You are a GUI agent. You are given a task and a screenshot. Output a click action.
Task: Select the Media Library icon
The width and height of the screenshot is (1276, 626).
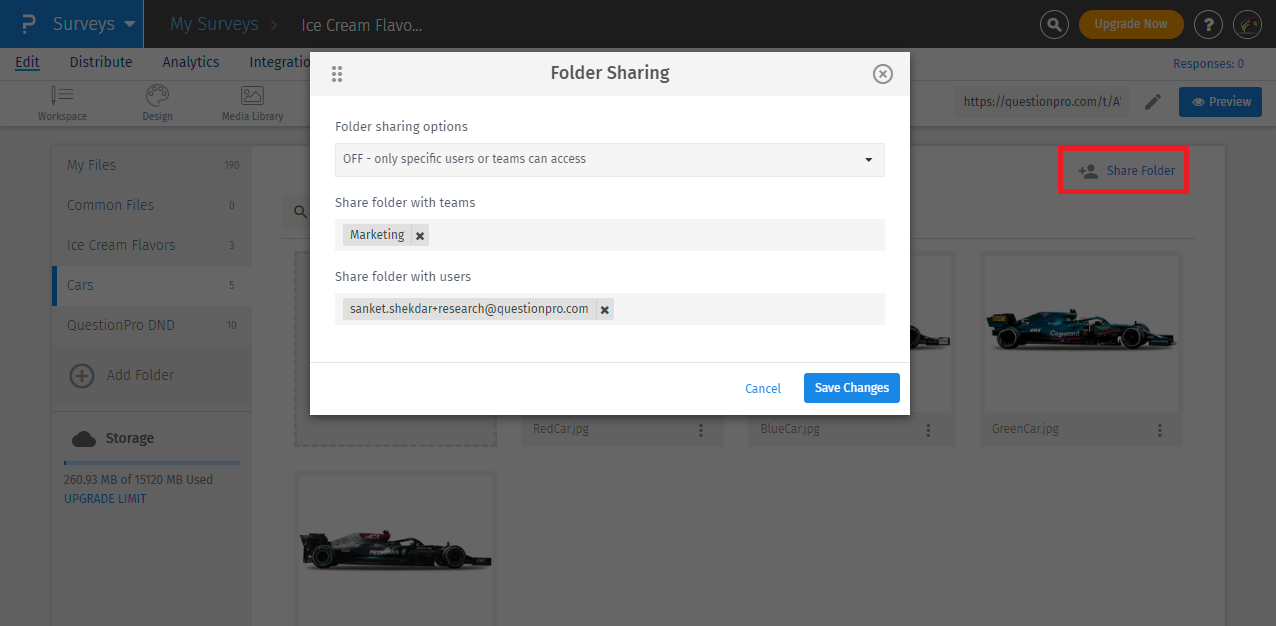(251, 95)
